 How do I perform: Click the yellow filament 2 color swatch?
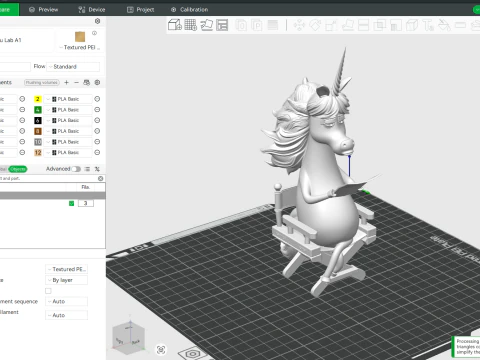click(x=38, y=99)
